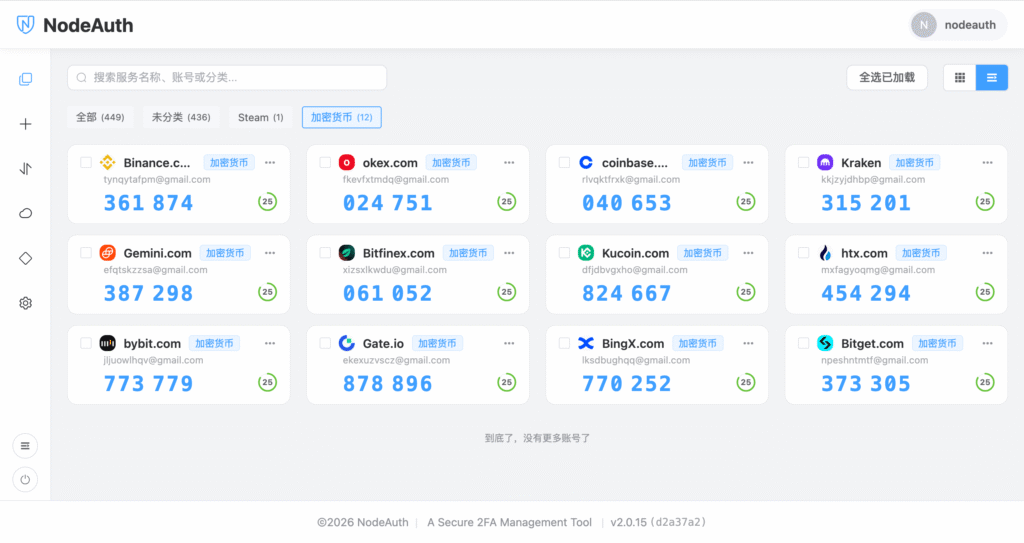This screenshot has width=1024, height=543.
Task: Open more options menu for okex.com
Action: pos(509,162)
